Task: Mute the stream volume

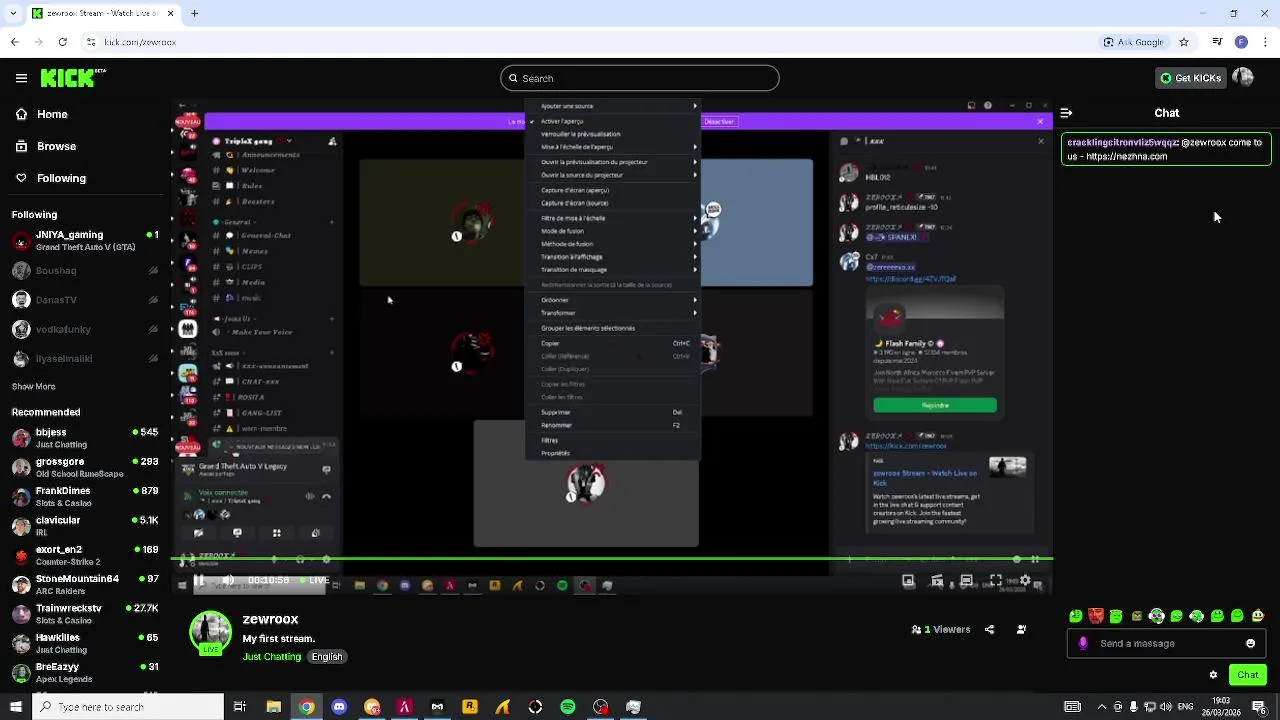Action: (228, 580)
